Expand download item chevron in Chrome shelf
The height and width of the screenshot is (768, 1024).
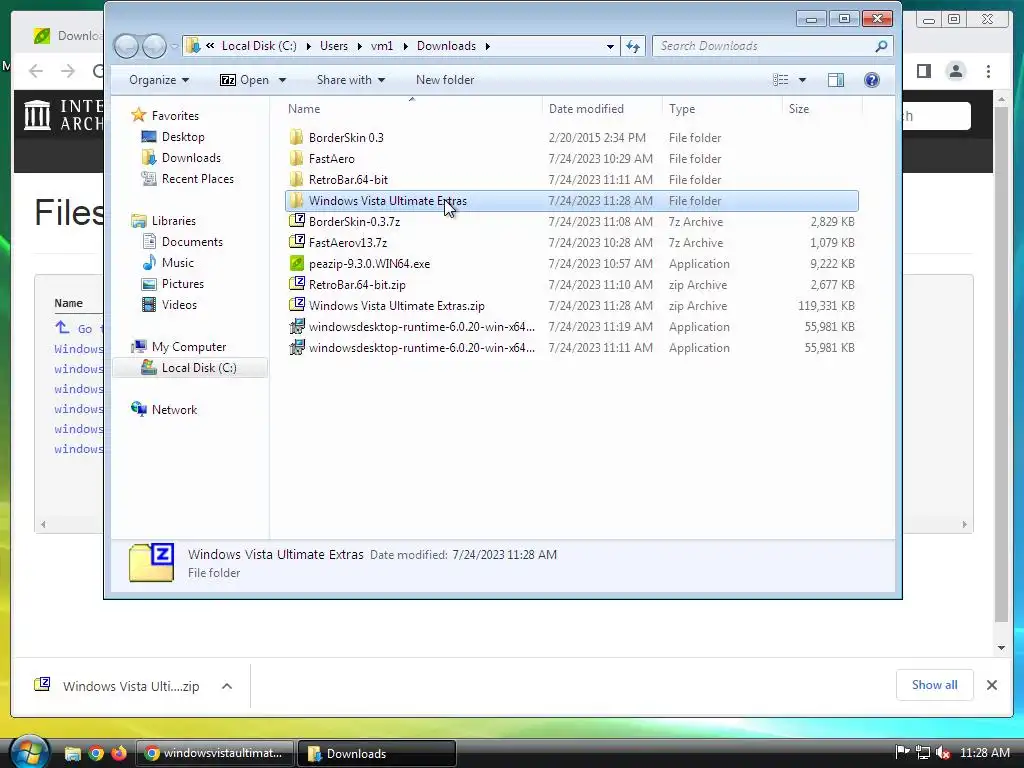(x=227, y=686)
